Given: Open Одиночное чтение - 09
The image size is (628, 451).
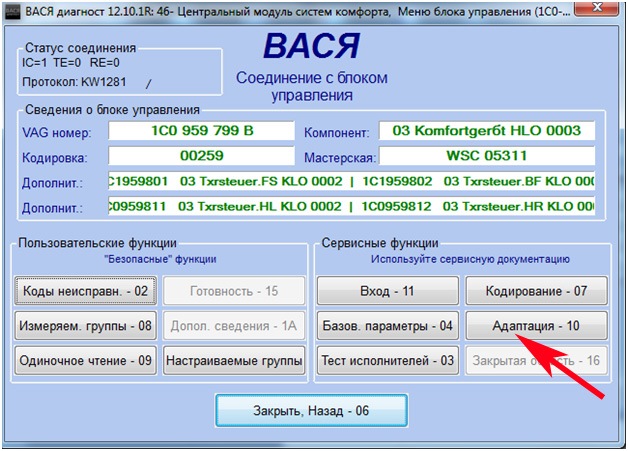Looking at the screenshot, I should click(85, 360).
